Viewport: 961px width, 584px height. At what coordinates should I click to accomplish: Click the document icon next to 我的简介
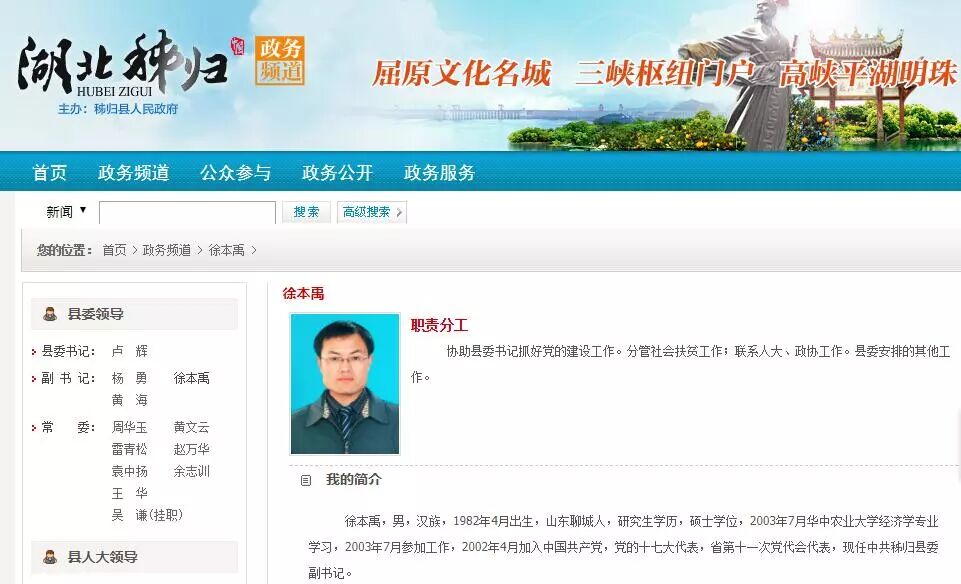306,480
